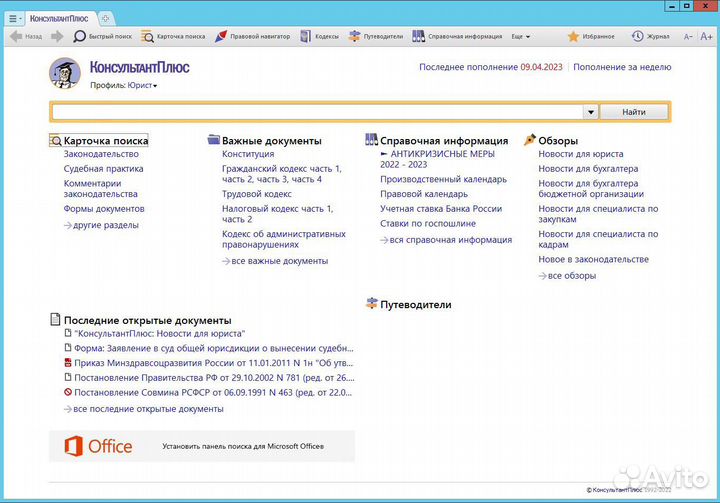Open Новости для специалиста по закупкам
The width and height of the screenshot is (720, 503).
[598, 214]
